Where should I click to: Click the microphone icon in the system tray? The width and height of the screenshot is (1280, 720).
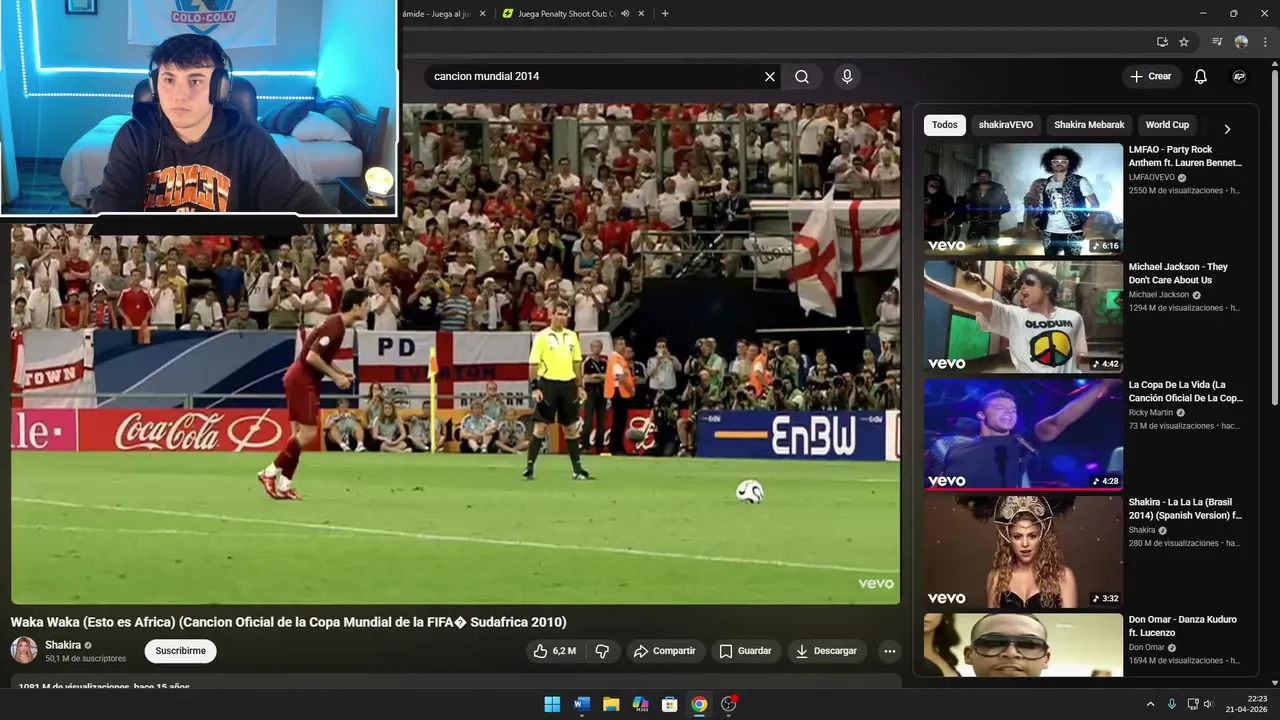click(1172, 704)
